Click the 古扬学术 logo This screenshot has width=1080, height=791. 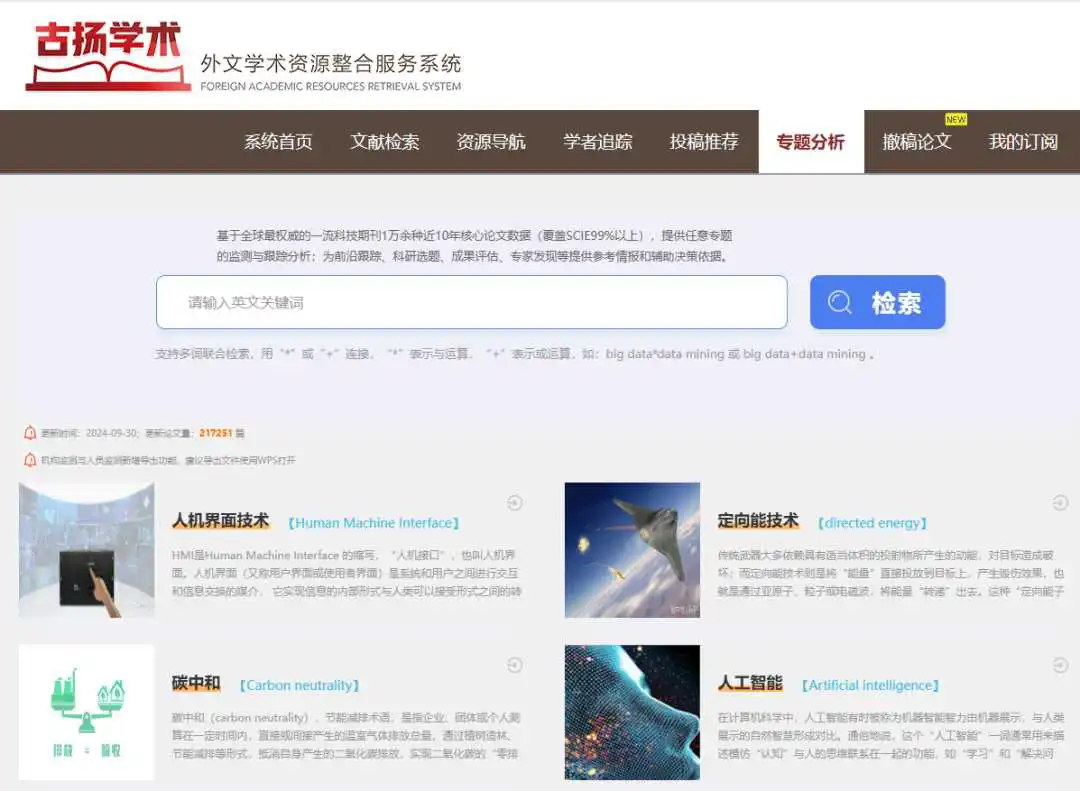[108, 56]
